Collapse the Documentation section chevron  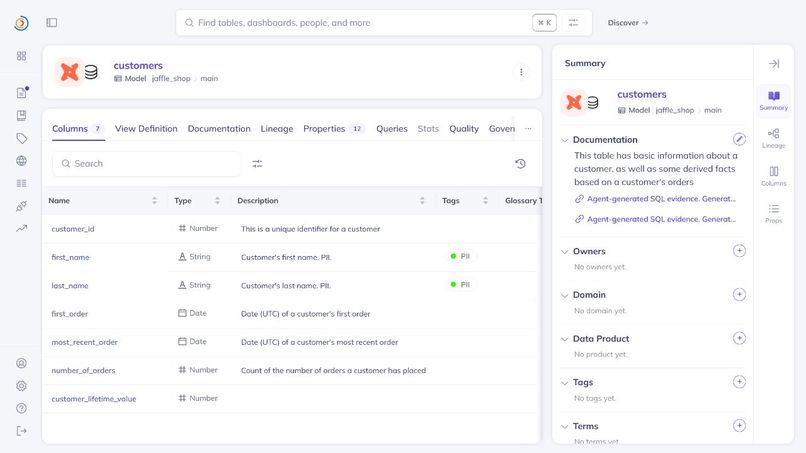click(564, 140)
